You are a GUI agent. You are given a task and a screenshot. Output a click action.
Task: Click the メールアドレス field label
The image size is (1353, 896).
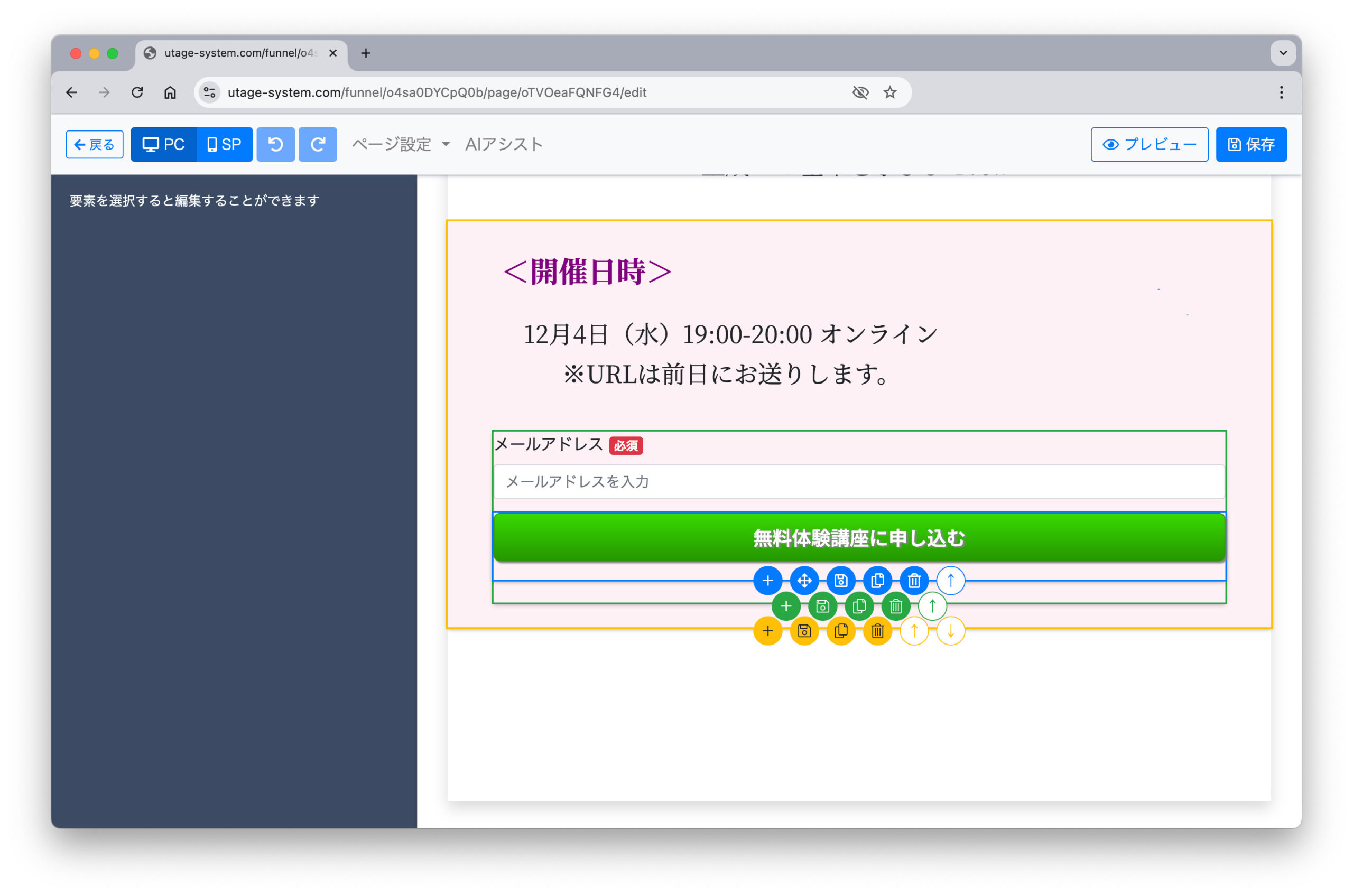(x=548, y=445)
